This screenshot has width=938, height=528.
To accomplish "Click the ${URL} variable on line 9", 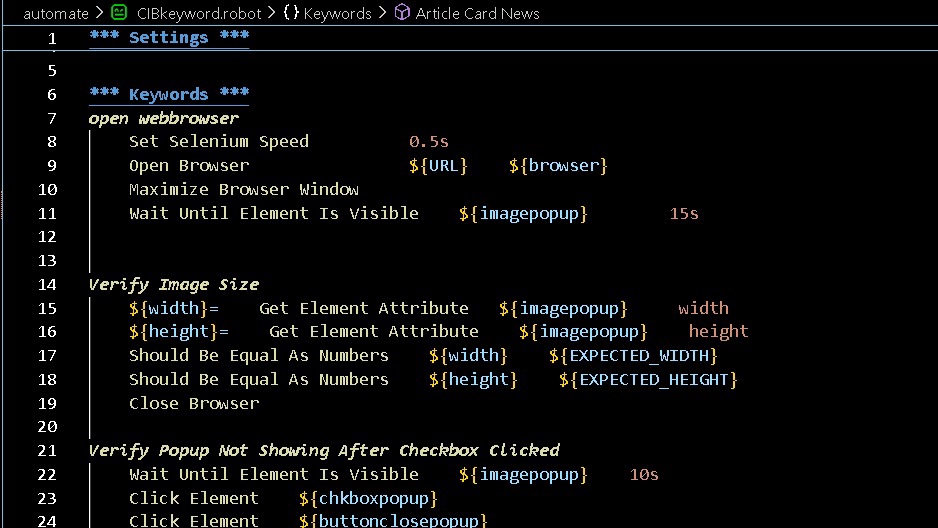I will [x=438, y=165].
